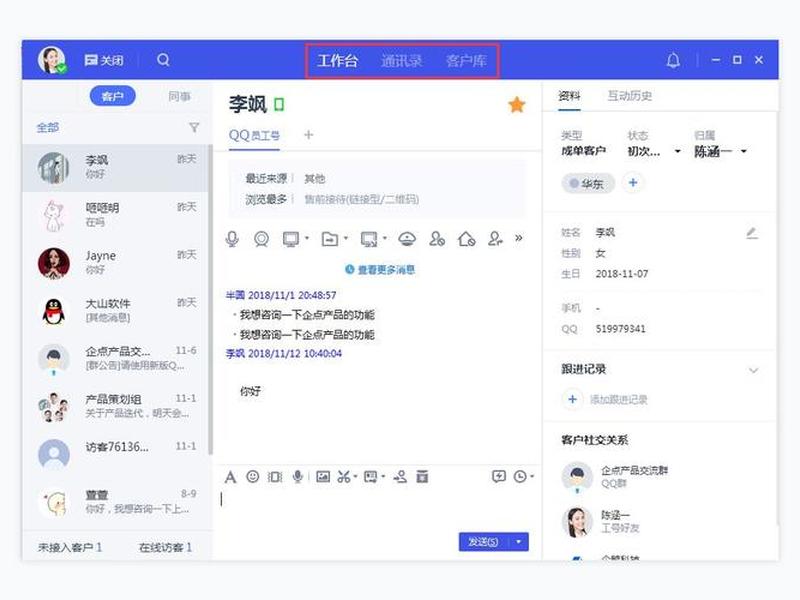
Task: Click the screen share monitor icon
Action: (369, 239)
